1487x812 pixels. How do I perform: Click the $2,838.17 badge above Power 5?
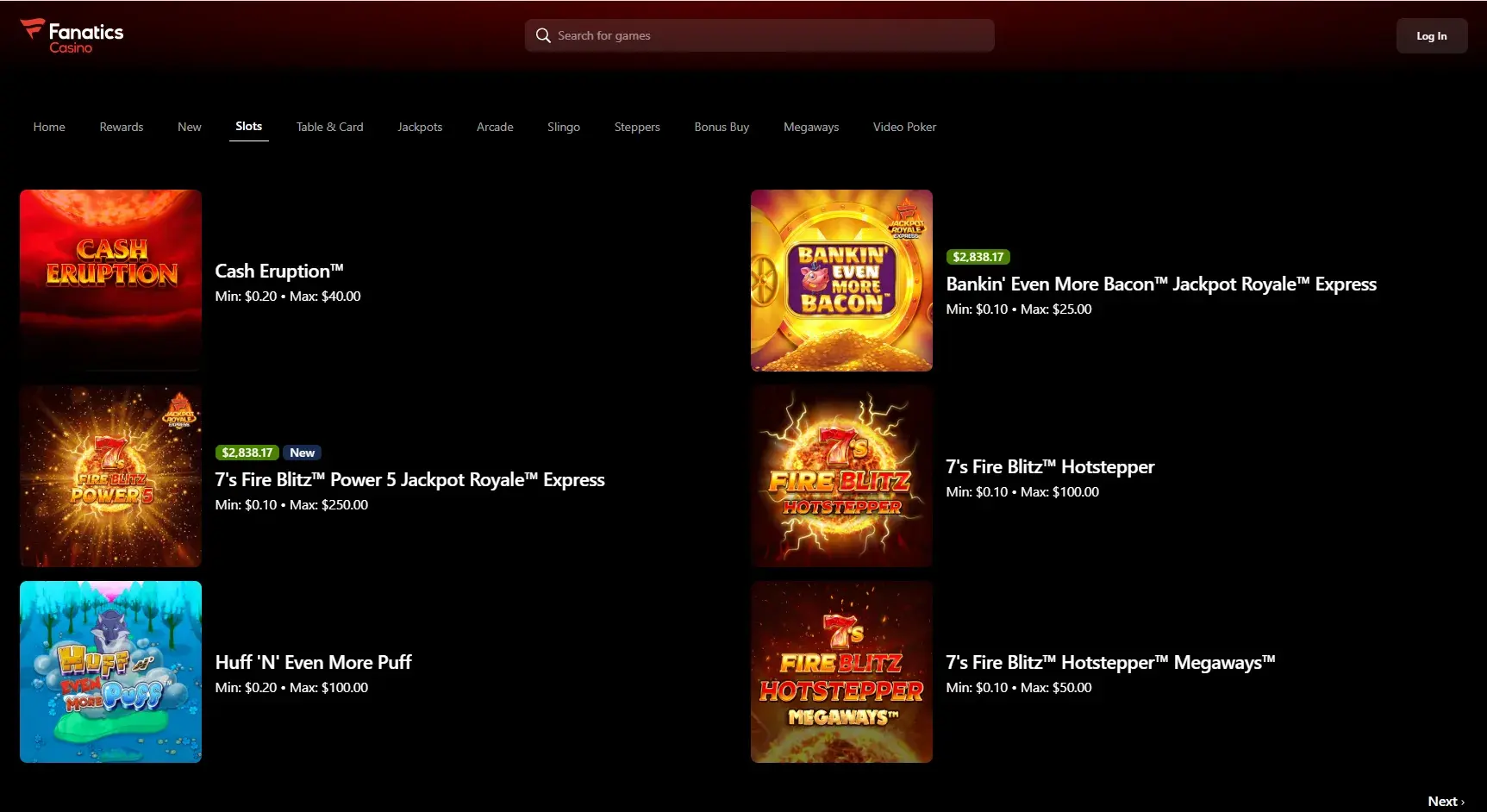point(247,453)
